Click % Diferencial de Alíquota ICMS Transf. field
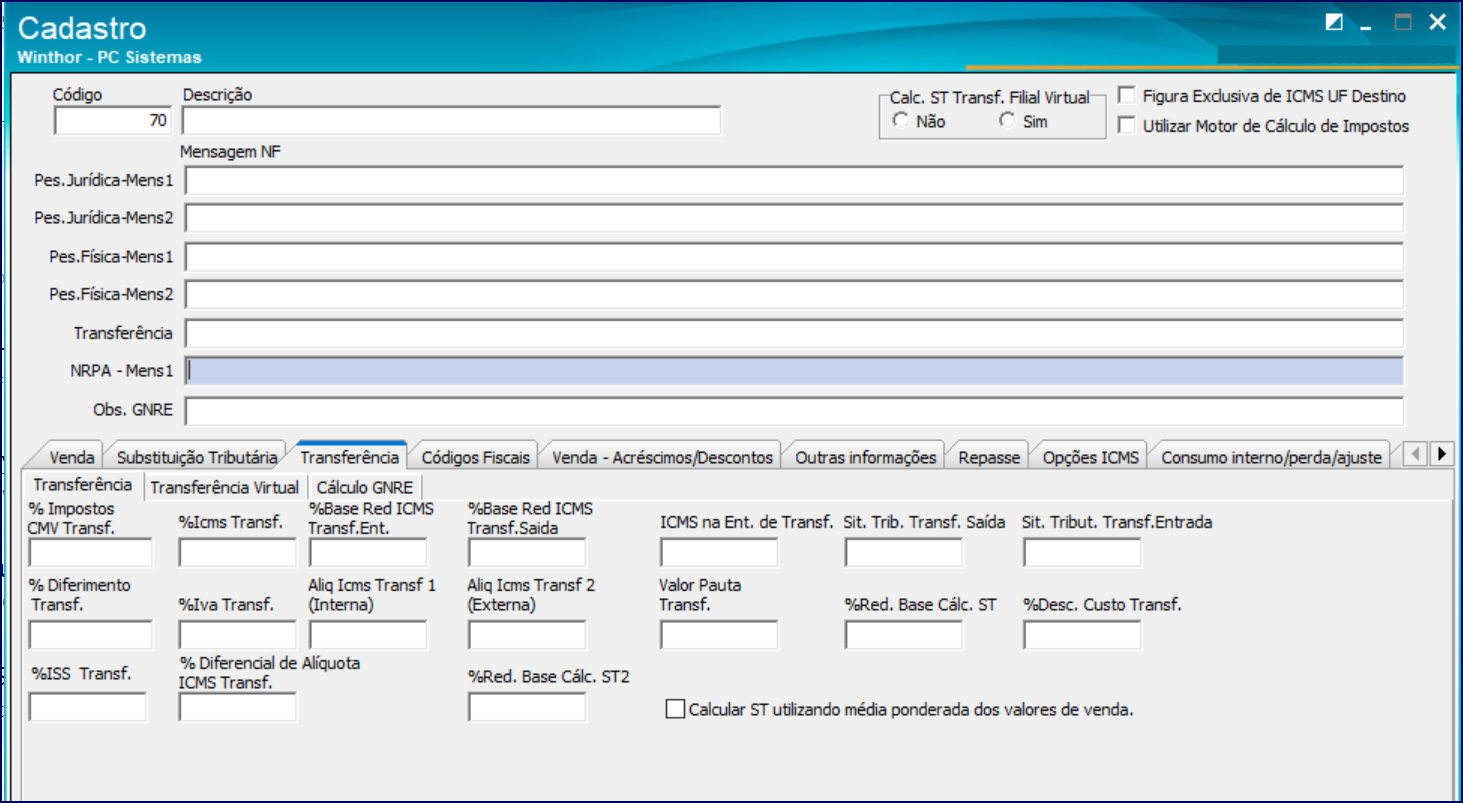 click(x=238, y=707)
